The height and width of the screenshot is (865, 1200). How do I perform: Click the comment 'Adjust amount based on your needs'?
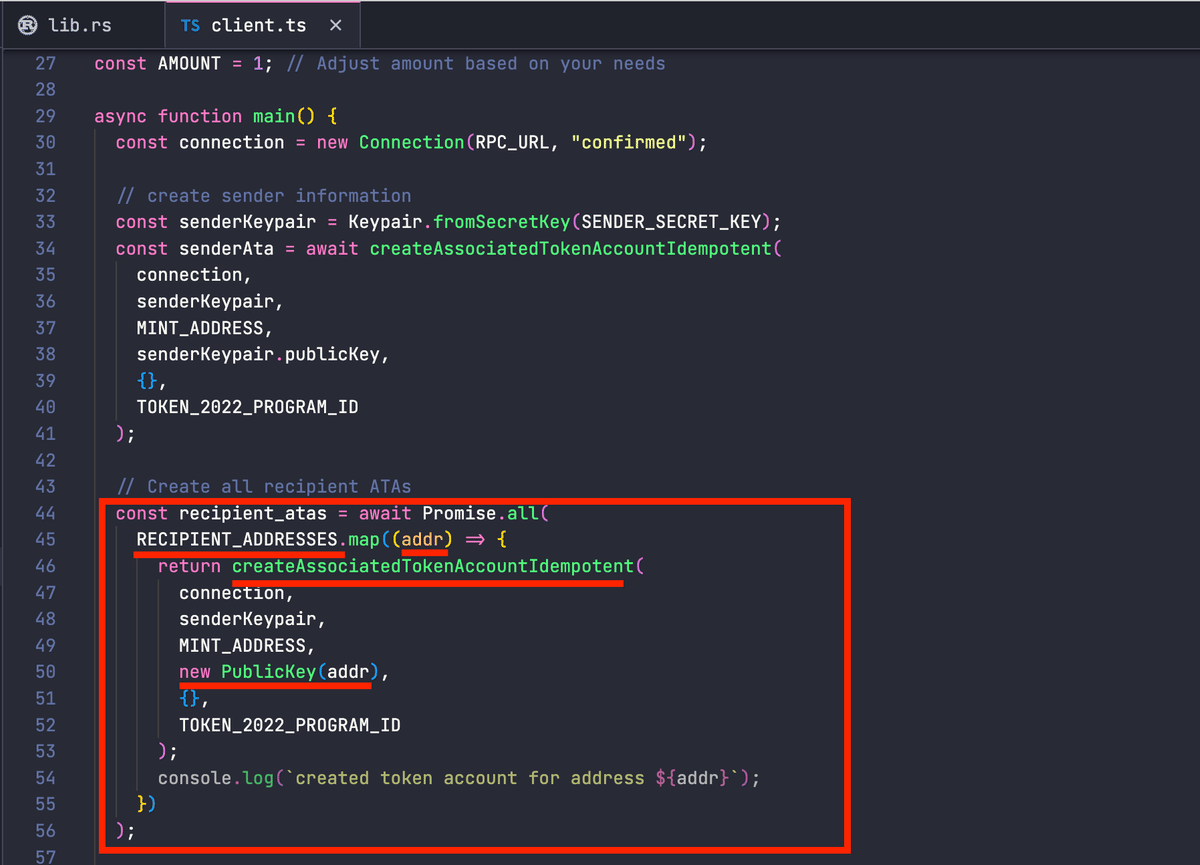click(491, 63)
